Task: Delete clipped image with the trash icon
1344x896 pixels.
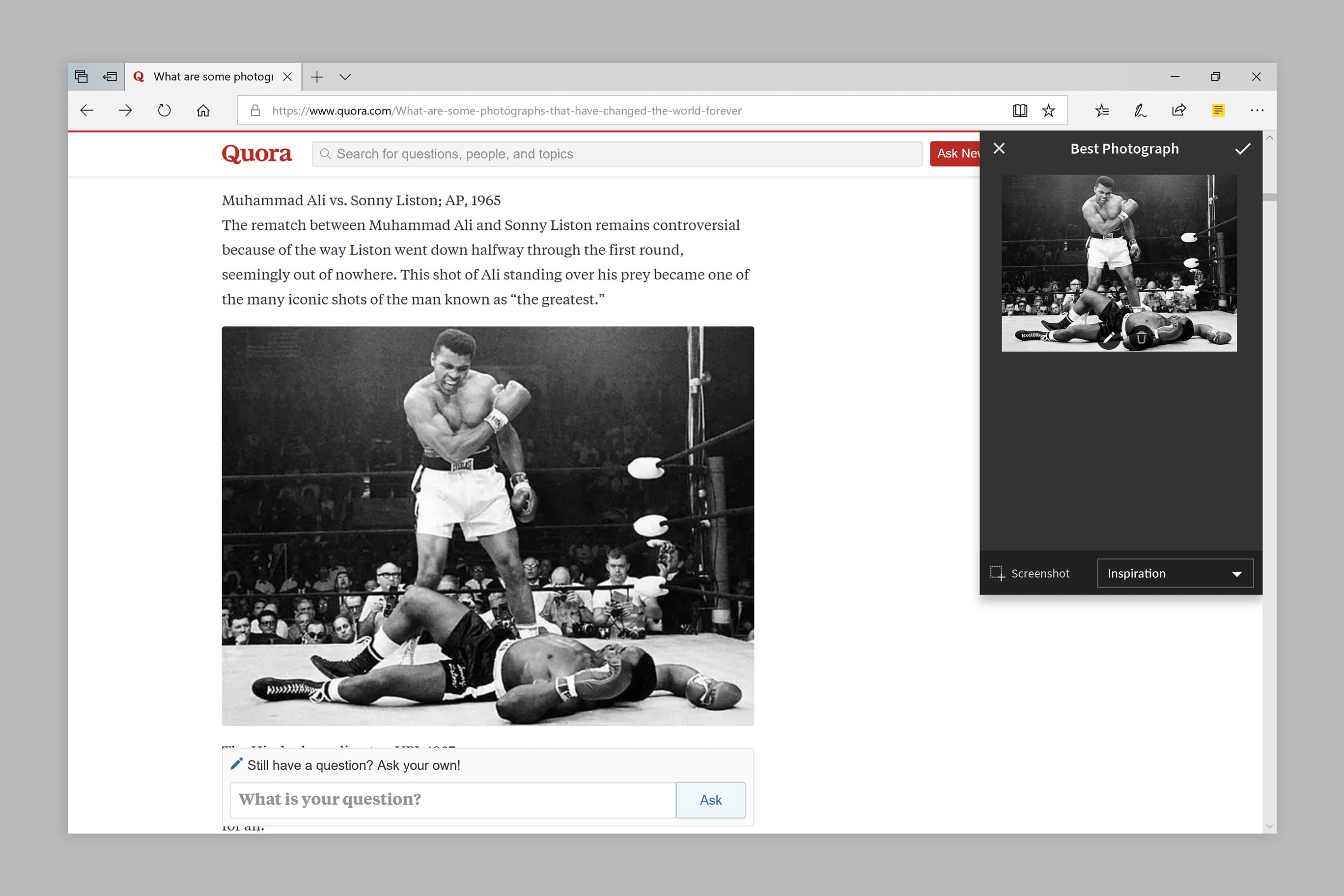Action: 1141,337
